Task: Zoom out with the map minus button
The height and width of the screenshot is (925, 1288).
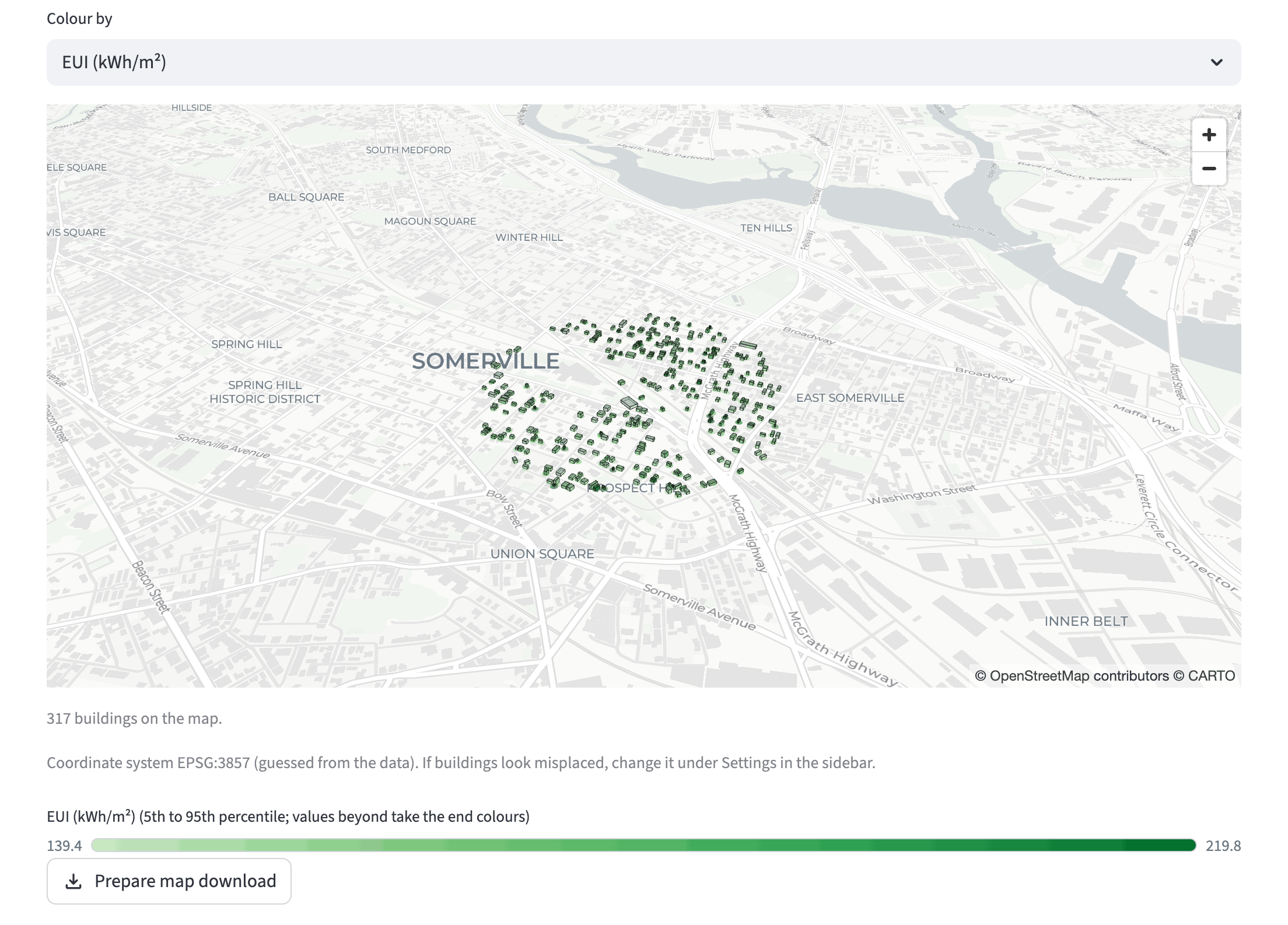Action: [x=1209, y=169]
